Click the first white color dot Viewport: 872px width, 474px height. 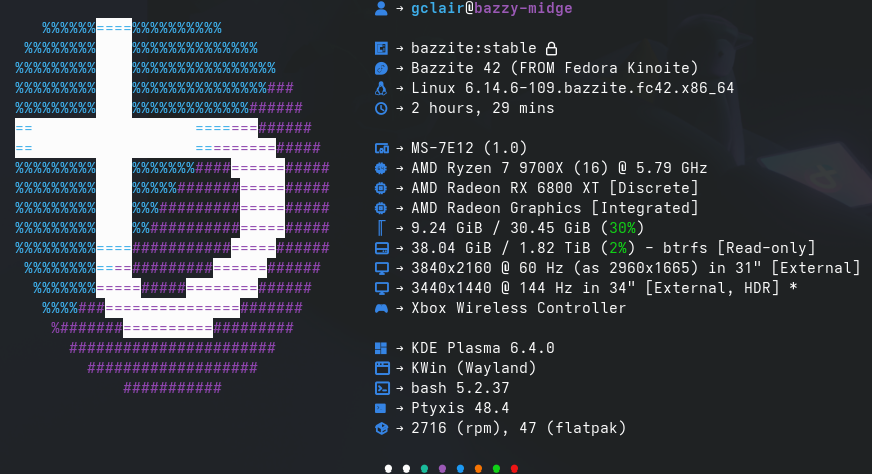(x=388, y=469)
